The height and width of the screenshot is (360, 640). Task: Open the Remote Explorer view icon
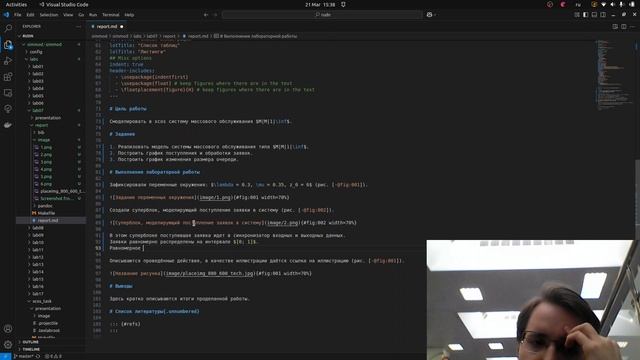coord(8,93)
